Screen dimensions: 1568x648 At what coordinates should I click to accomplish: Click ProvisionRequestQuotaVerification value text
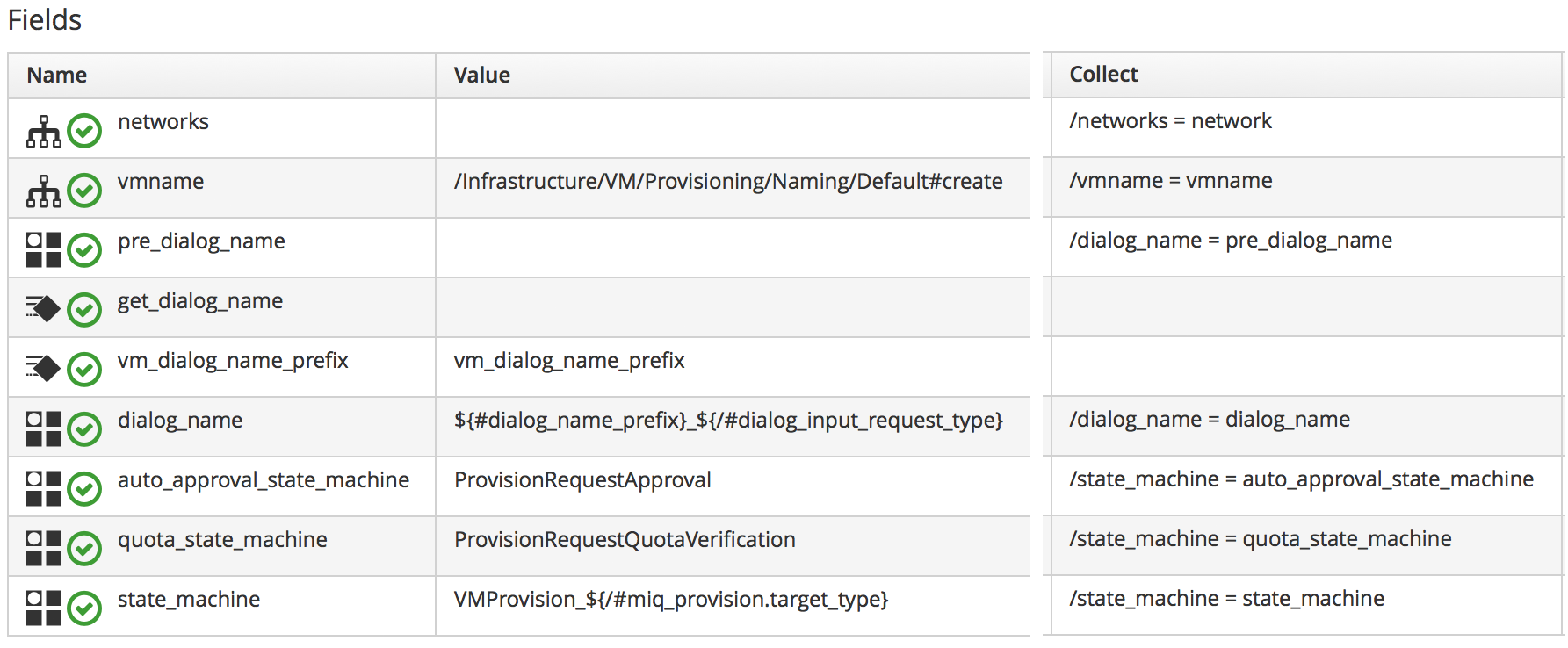tap(625, 540)
